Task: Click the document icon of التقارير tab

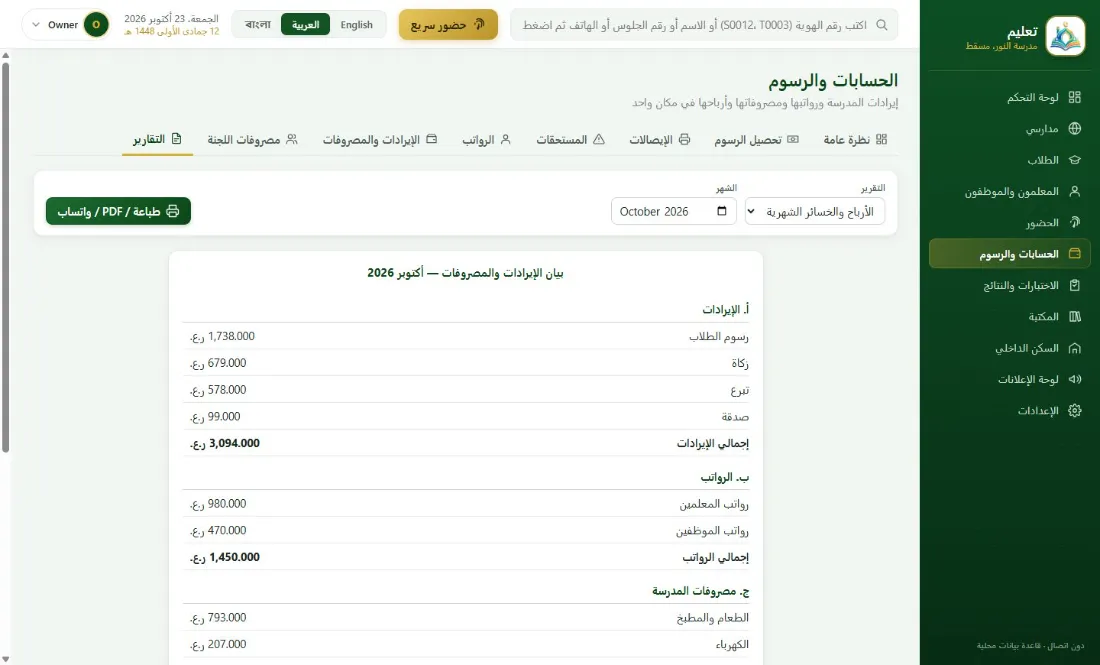Action: 176,139
